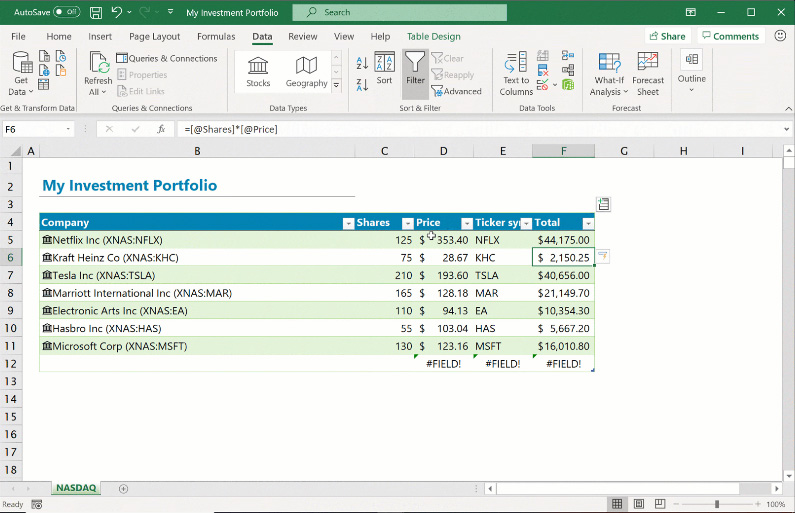Expand the Data Types gallery
Screen dimensions: 795x513
(x=336, y=86)
